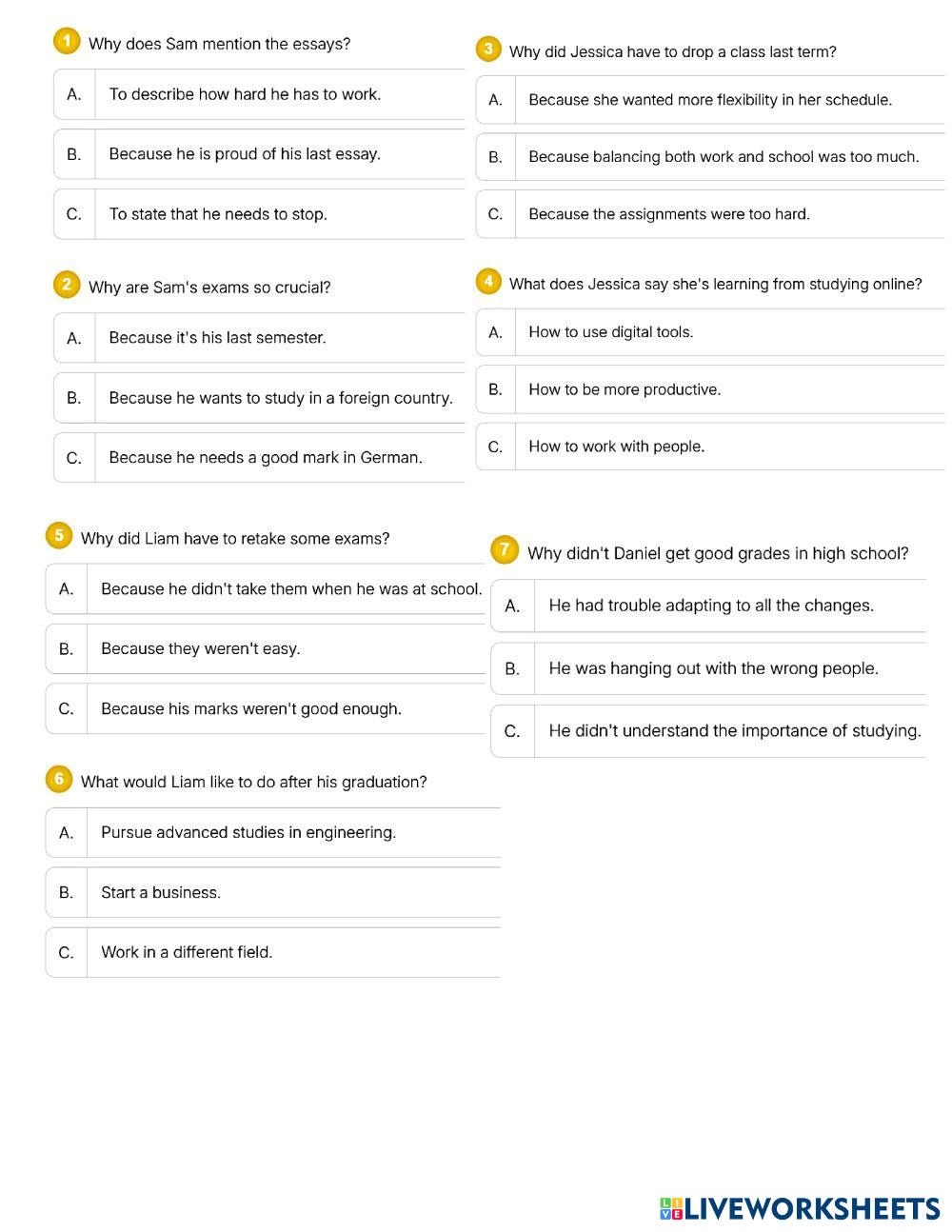Click the yellow question 3 number badge
Screen dimensions: 952x1232
point(488,50)
